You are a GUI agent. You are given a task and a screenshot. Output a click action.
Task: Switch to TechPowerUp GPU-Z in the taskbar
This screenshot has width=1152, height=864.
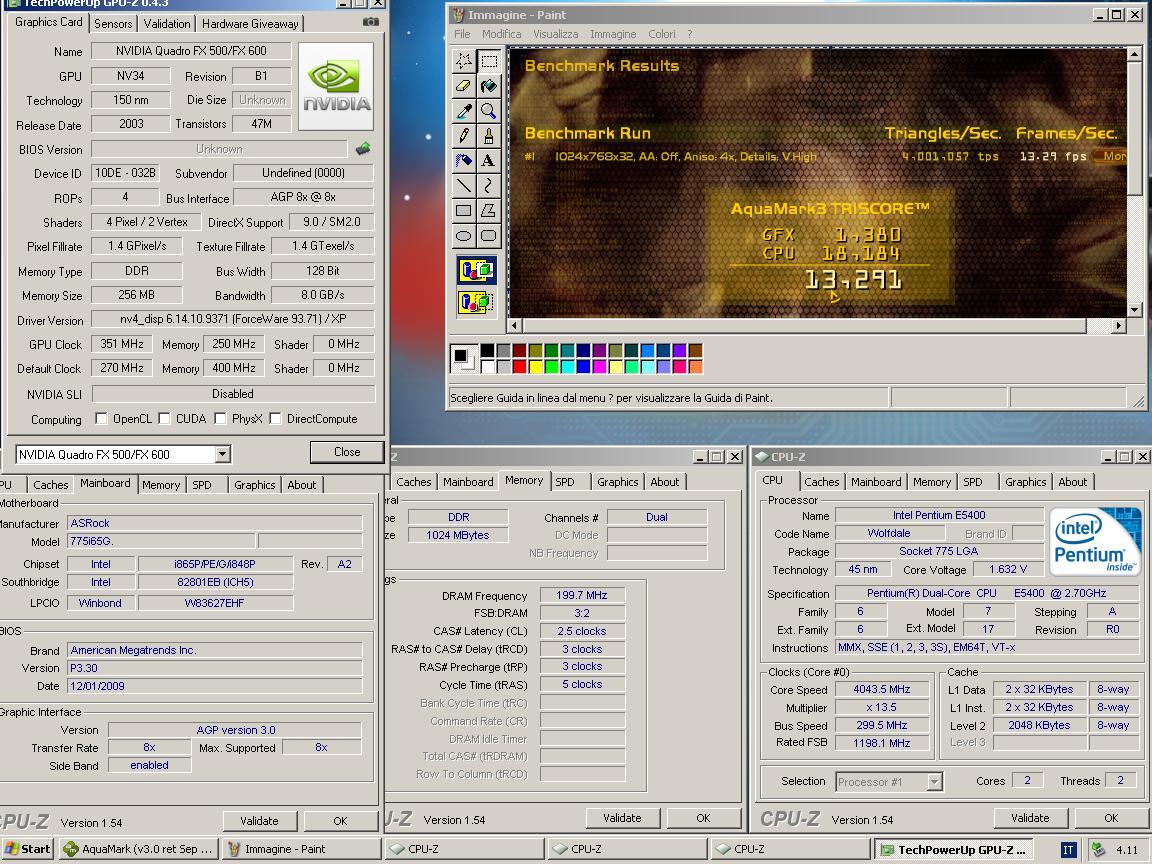[x=954, y=850]
